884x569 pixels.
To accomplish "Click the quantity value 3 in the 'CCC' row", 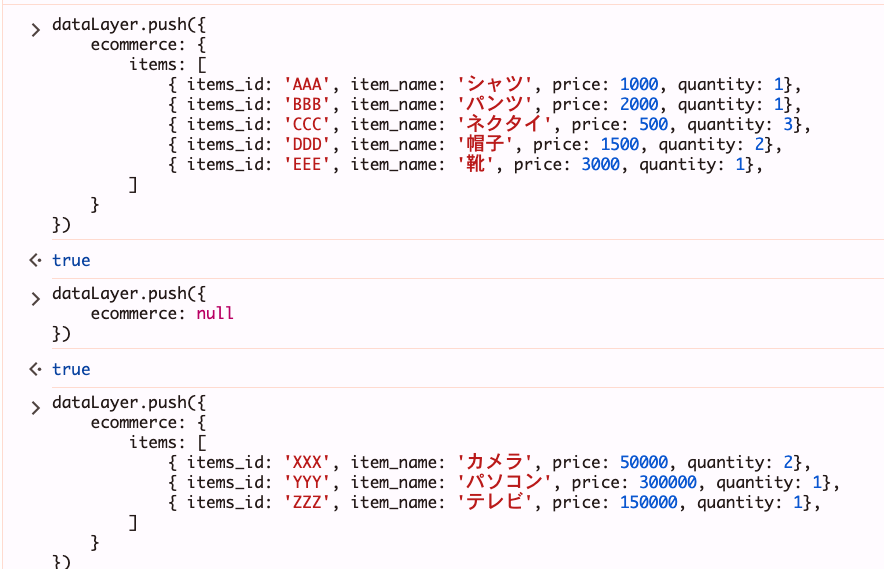I will point(788,125).
